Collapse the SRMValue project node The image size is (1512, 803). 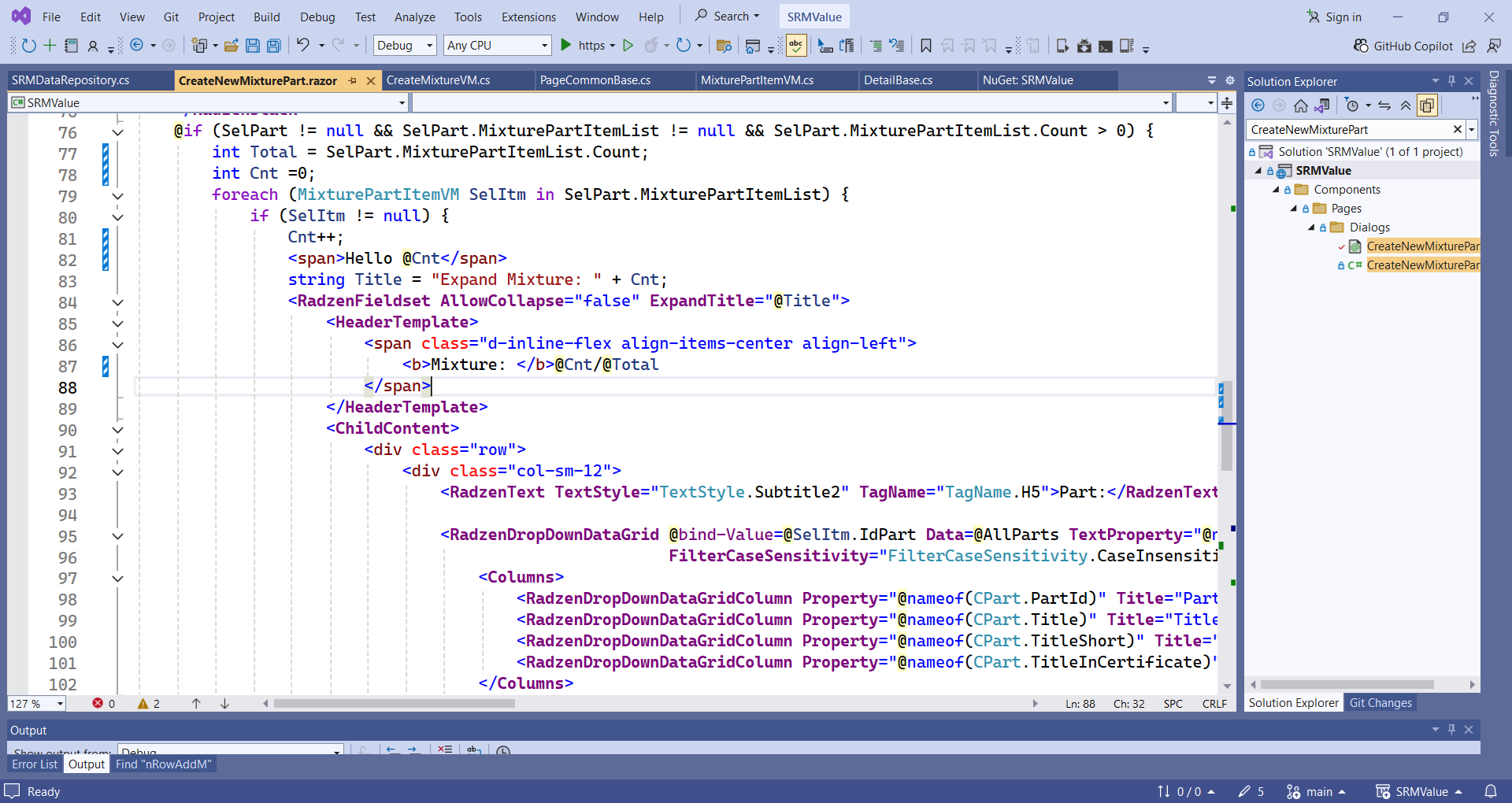pos(1258,171)
